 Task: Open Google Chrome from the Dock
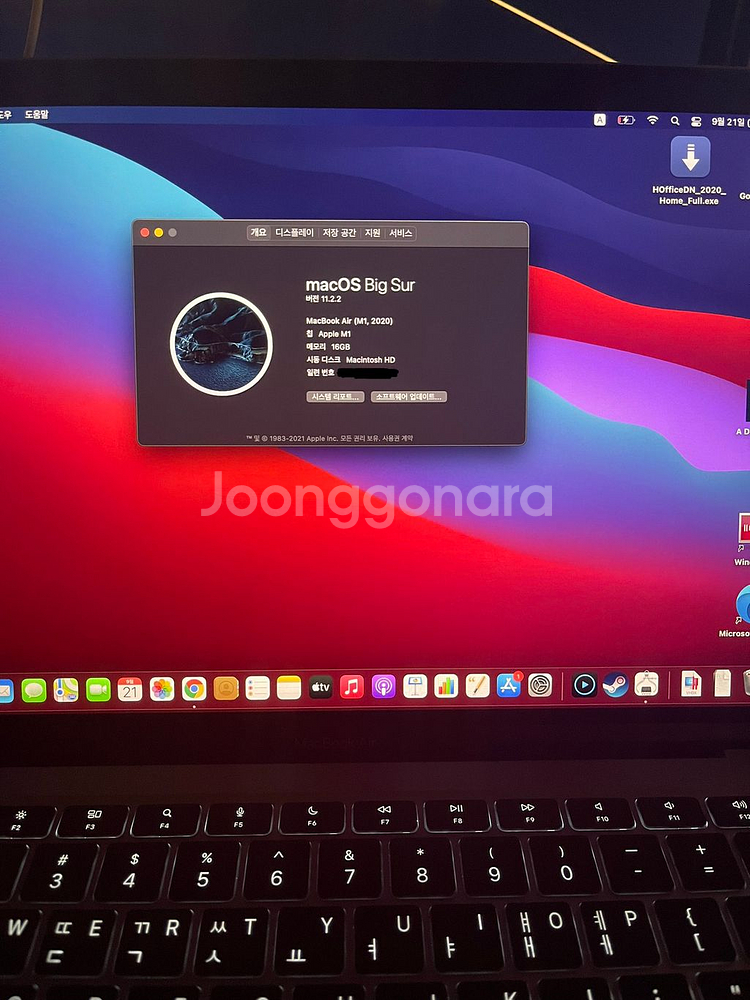194,689
